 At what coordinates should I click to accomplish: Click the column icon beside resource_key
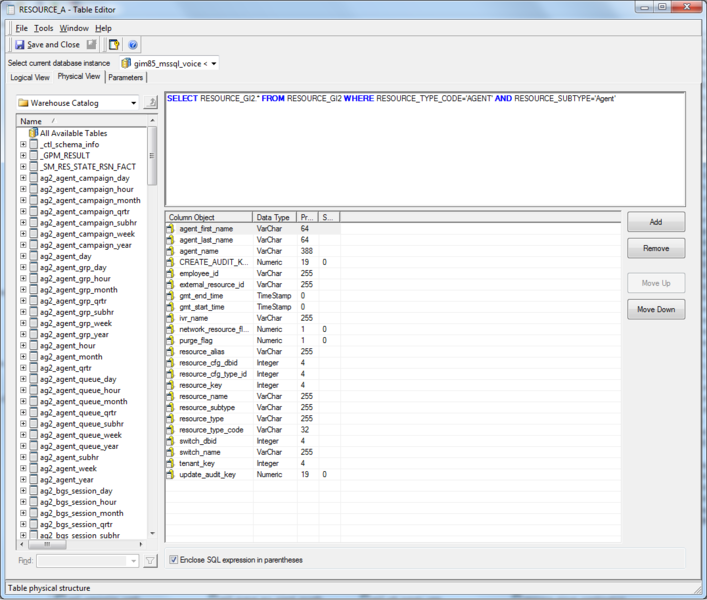[x=170, y=385]
